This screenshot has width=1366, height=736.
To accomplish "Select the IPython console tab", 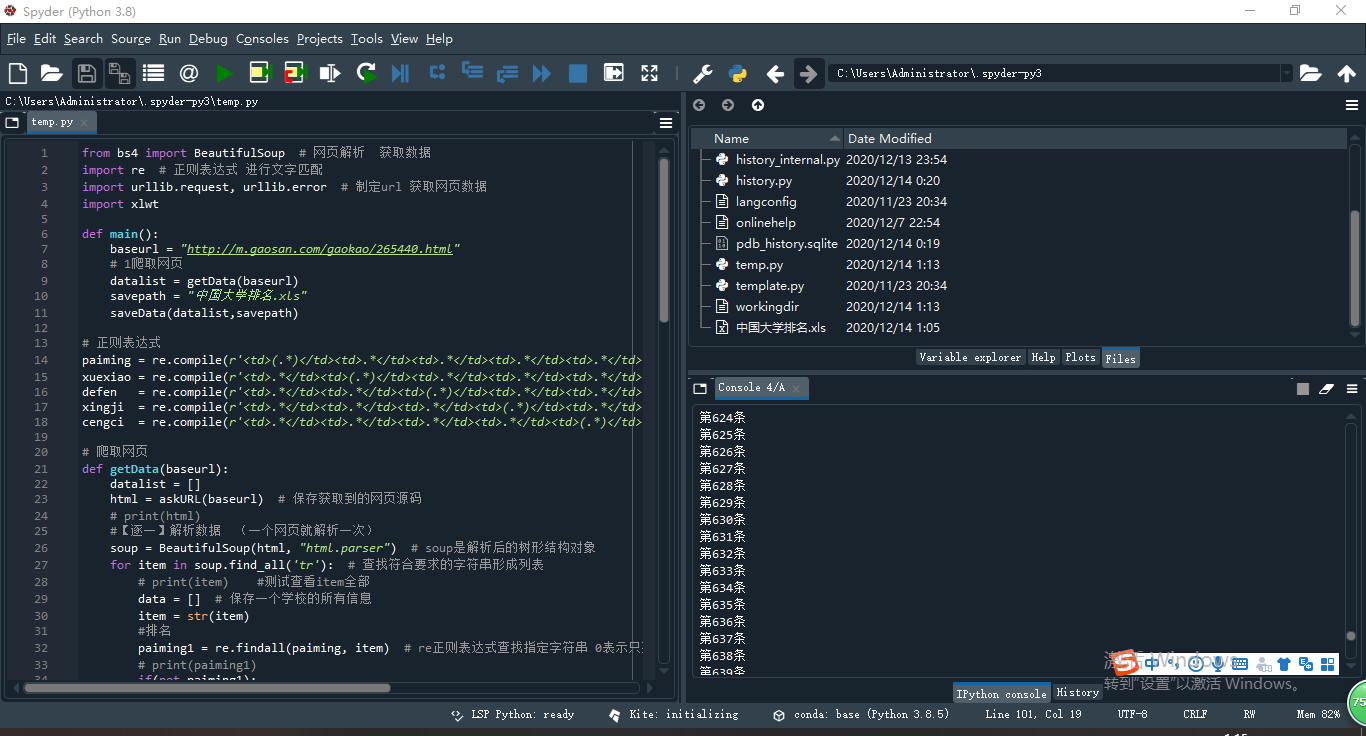I will (x=1001, y=693).
